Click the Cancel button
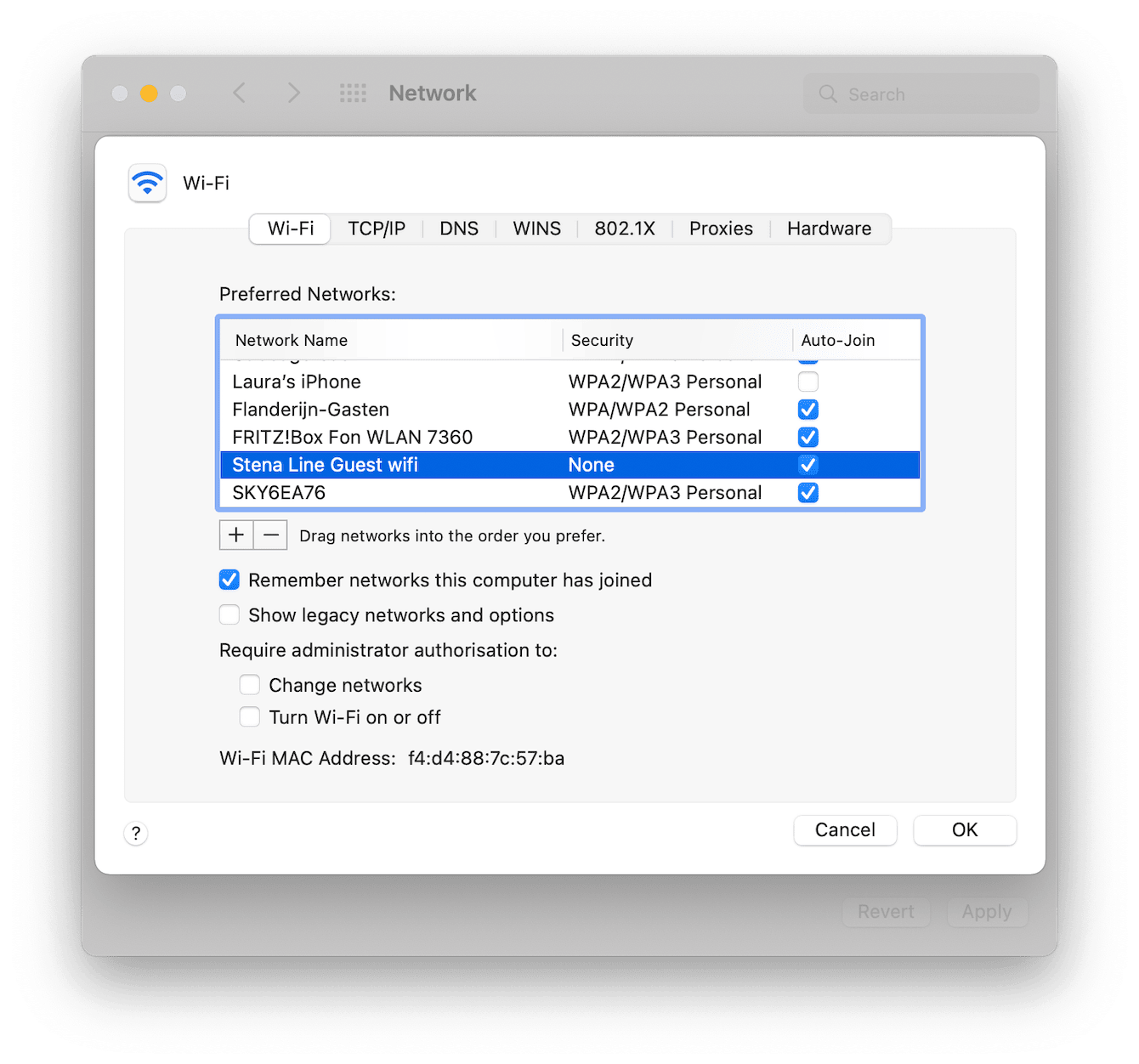Image resolution: width=1139 pixels, height=1064 pixels. 844,830
